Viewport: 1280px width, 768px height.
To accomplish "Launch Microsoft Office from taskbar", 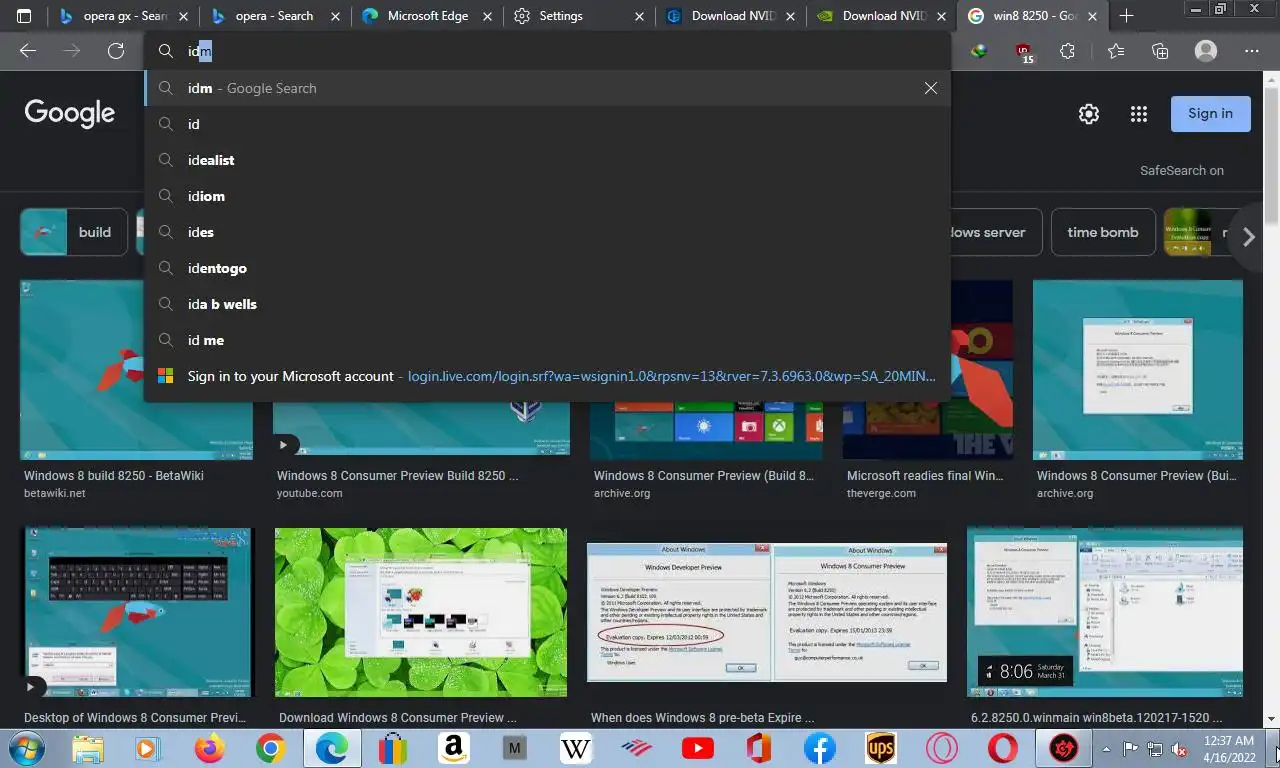I will pyautogui.click(x=758, y=747).
